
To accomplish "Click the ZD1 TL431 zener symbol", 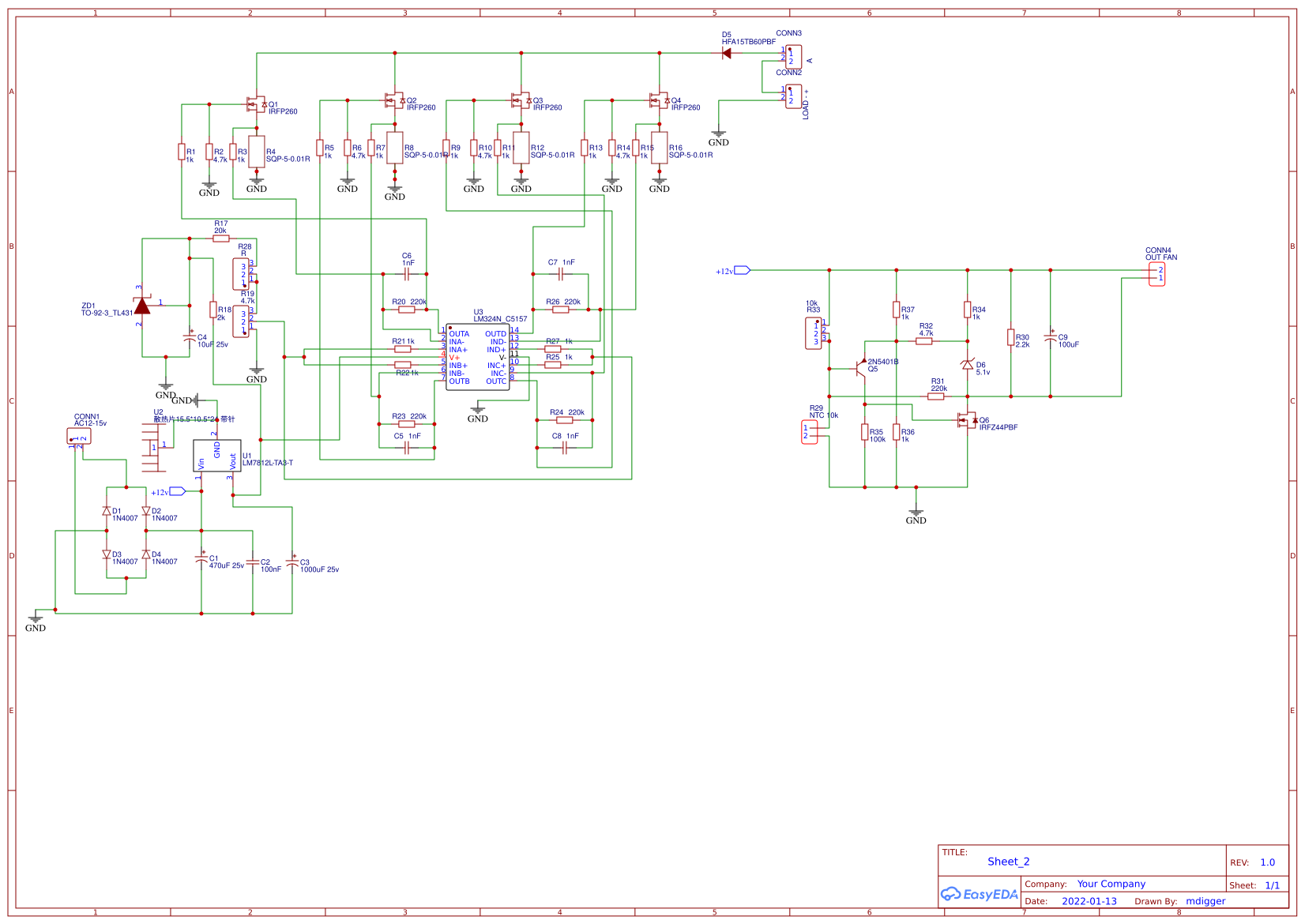I will (x=142, y=306).
